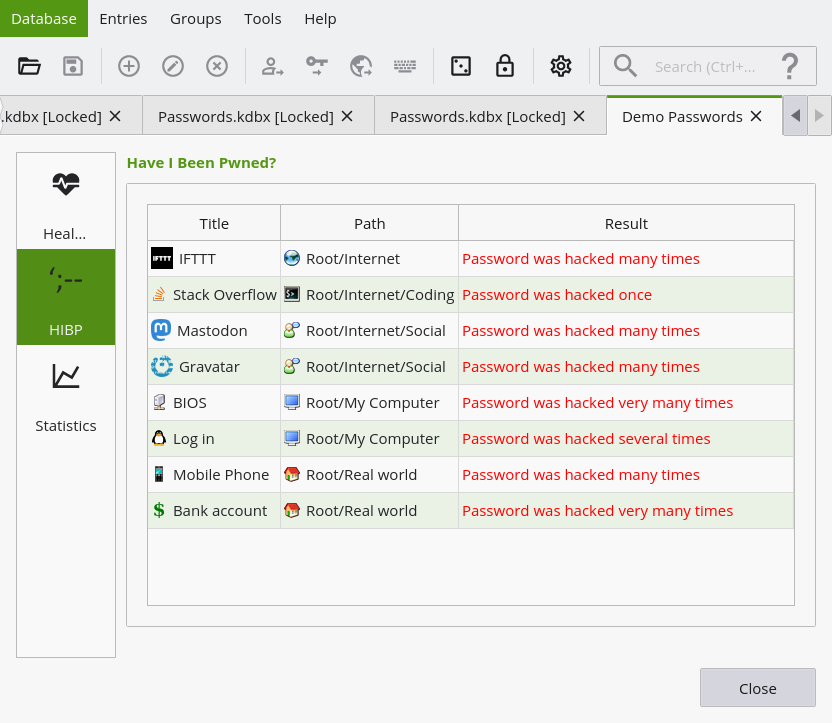Viewport: 832px width, 723px height.
Task: Edit entry using the pencil circle icon
Action: [x=173, y=66]
